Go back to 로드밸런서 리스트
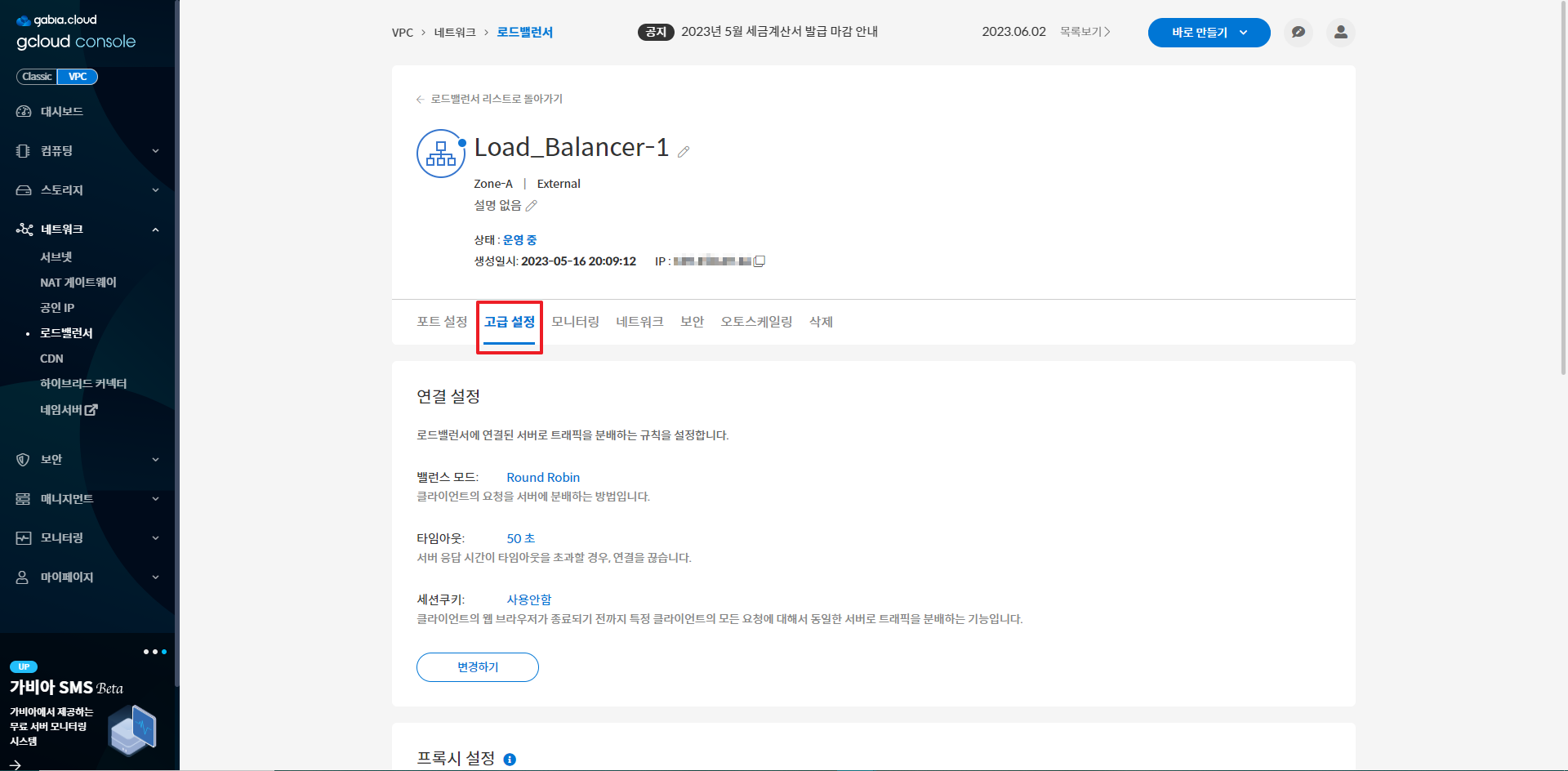Screen dimensions: 1568x771 coord(489,99)
